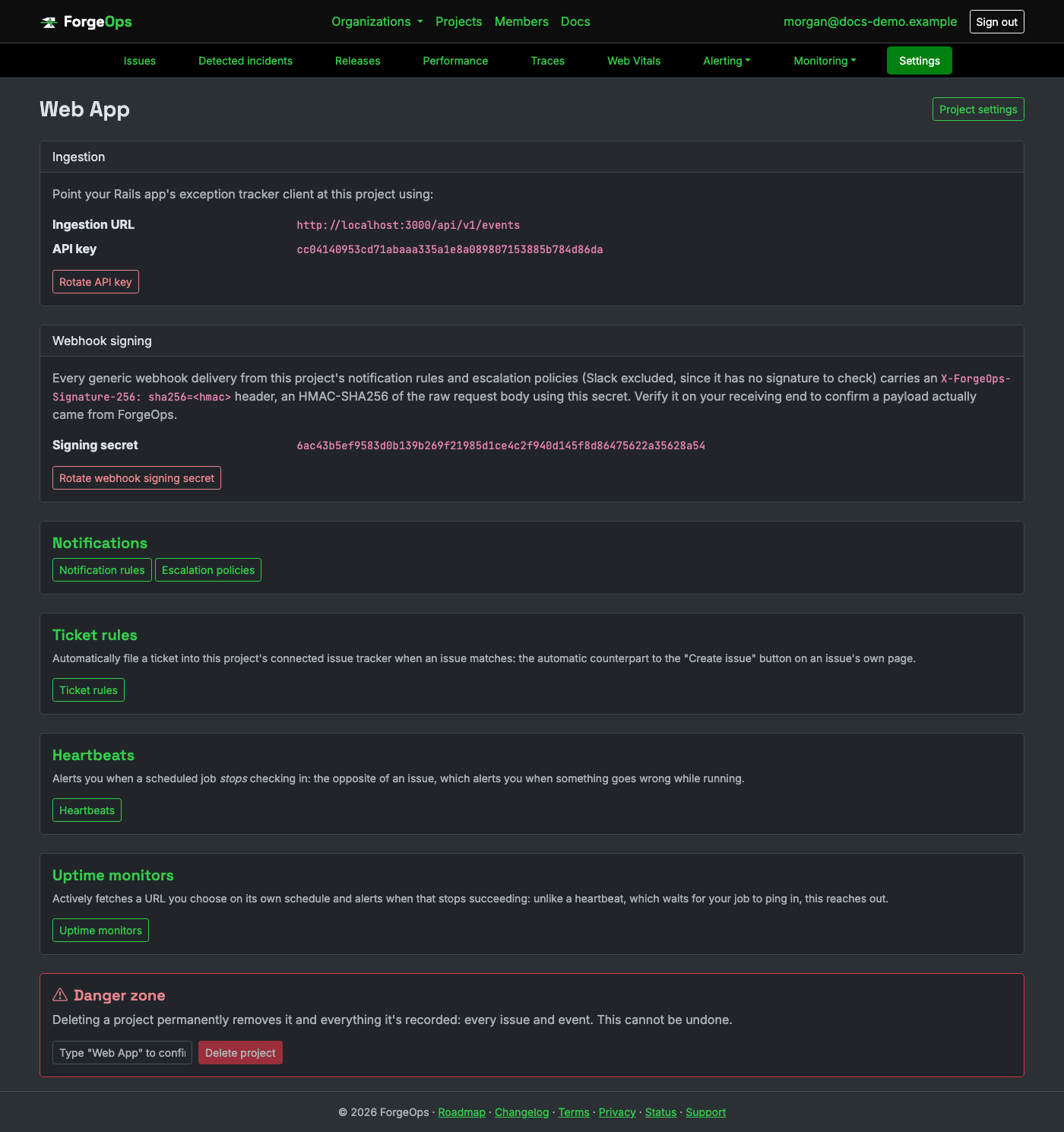
Task: Open the Terms footer link
Action: pos(574,1112)
